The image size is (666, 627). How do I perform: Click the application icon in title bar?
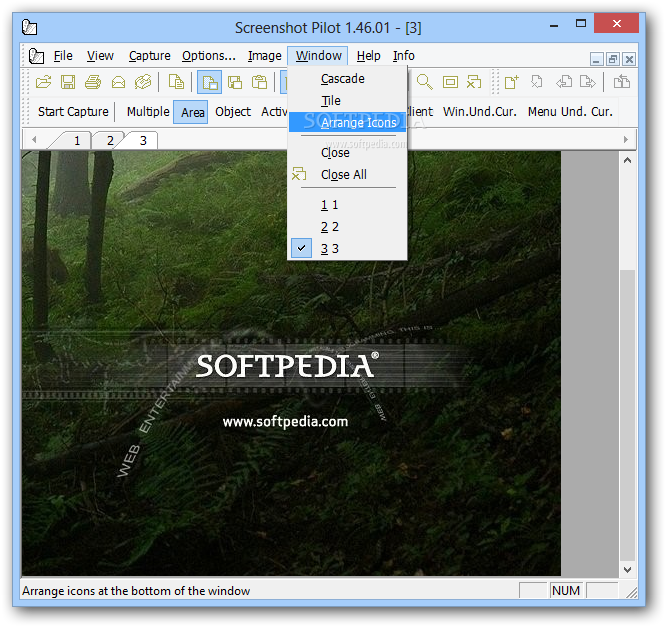pyautogui.click(x=29, y=27)
